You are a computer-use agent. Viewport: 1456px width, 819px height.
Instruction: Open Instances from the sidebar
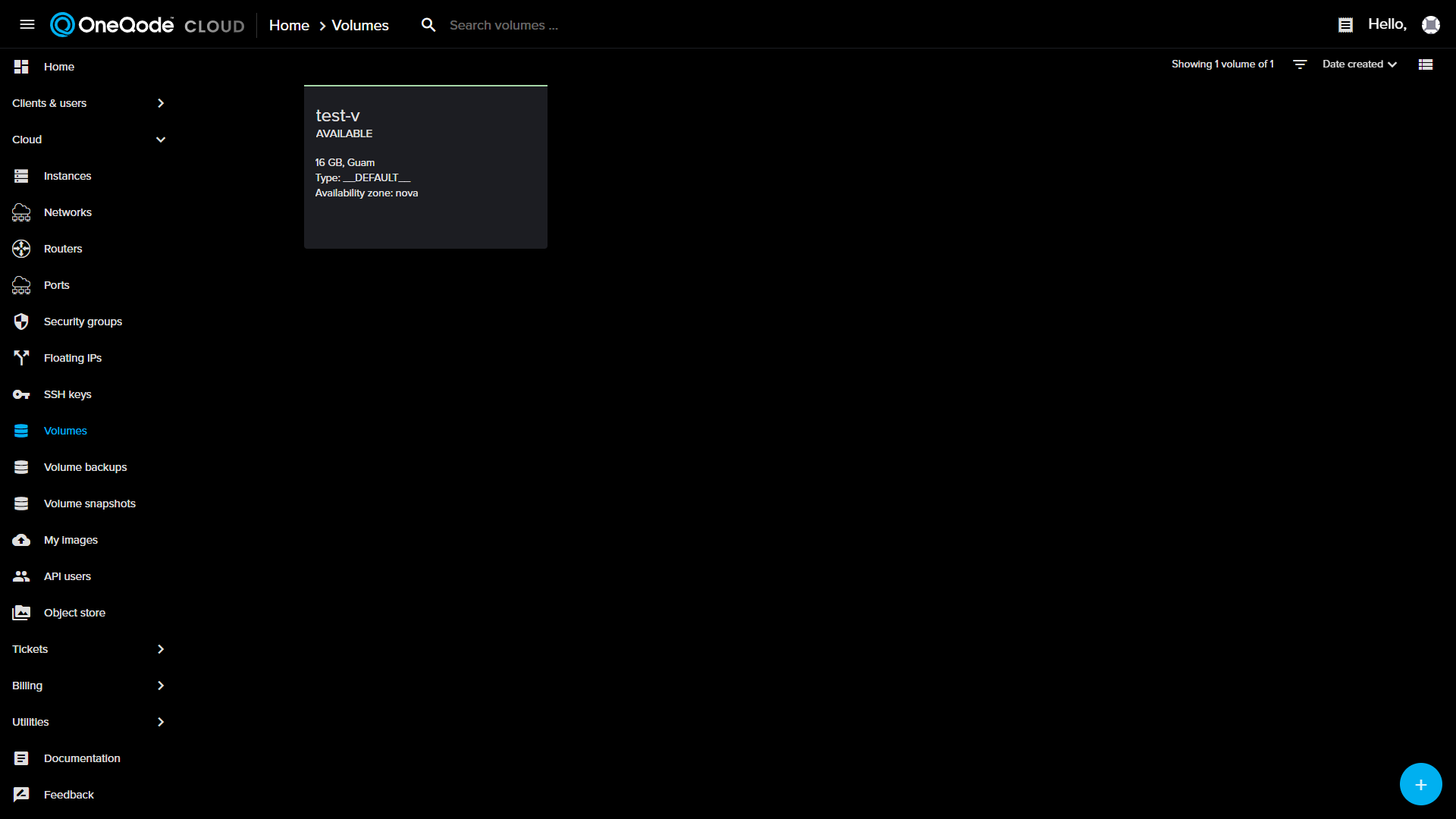[x=67, y=176]
